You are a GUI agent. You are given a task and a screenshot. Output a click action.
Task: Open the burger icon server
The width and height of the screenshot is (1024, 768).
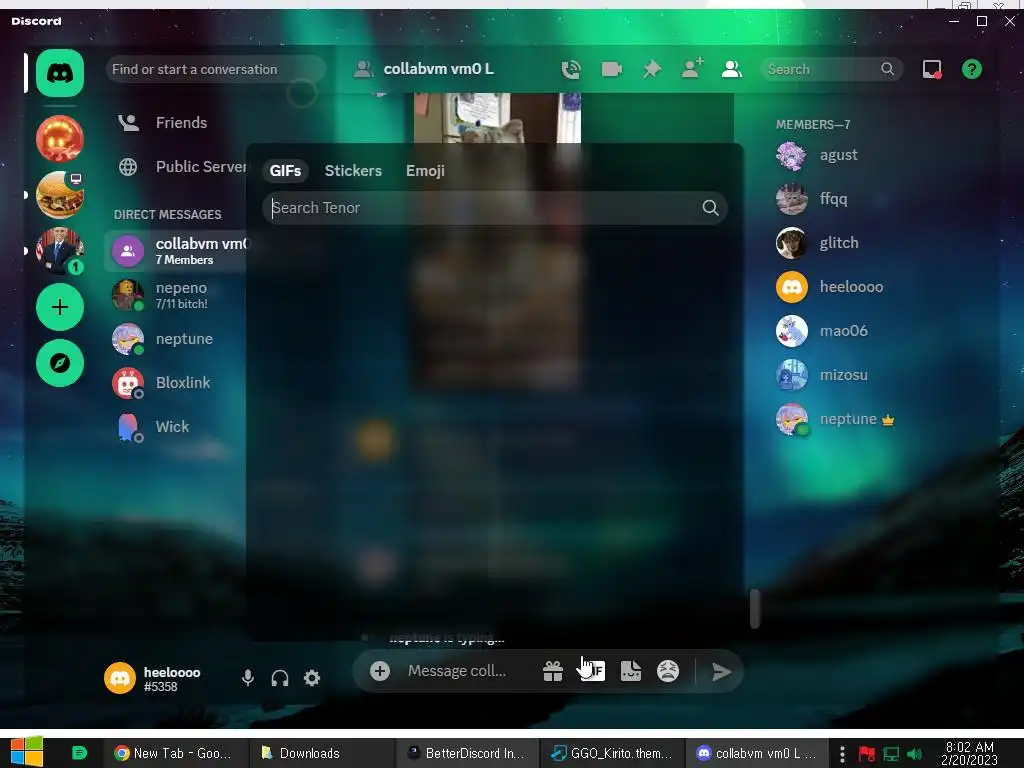(59, 195)
